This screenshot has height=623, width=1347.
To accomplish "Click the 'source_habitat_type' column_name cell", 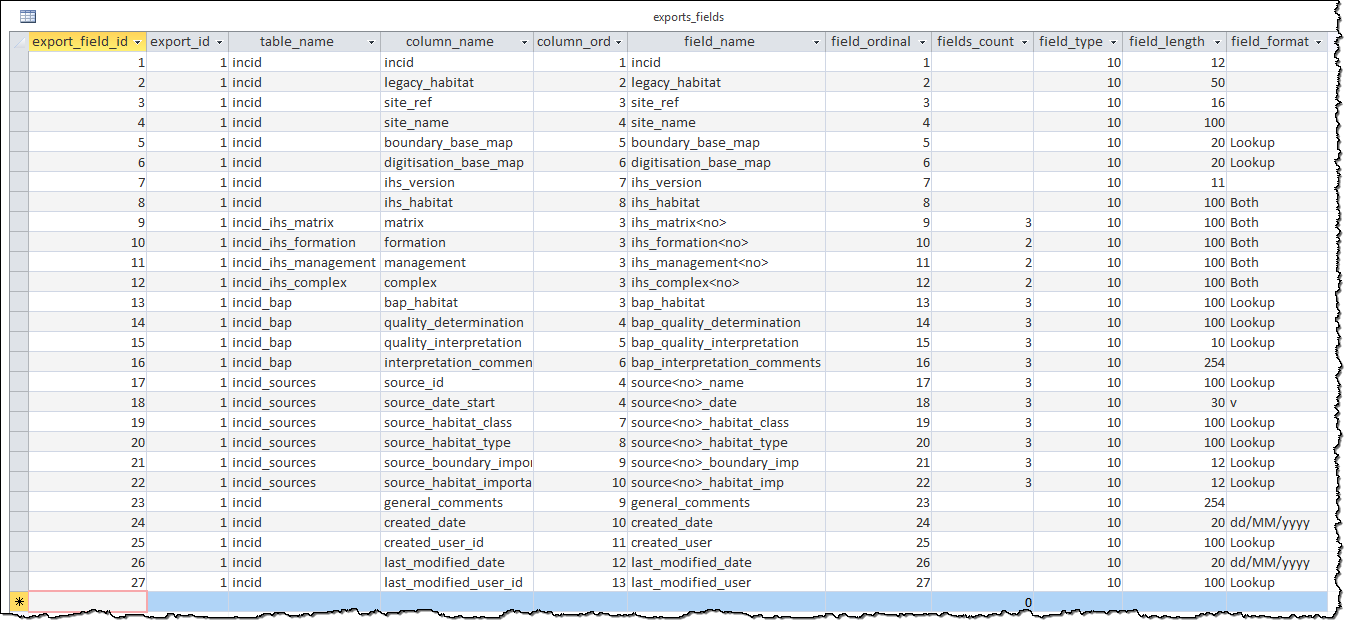I will [457, 442].
